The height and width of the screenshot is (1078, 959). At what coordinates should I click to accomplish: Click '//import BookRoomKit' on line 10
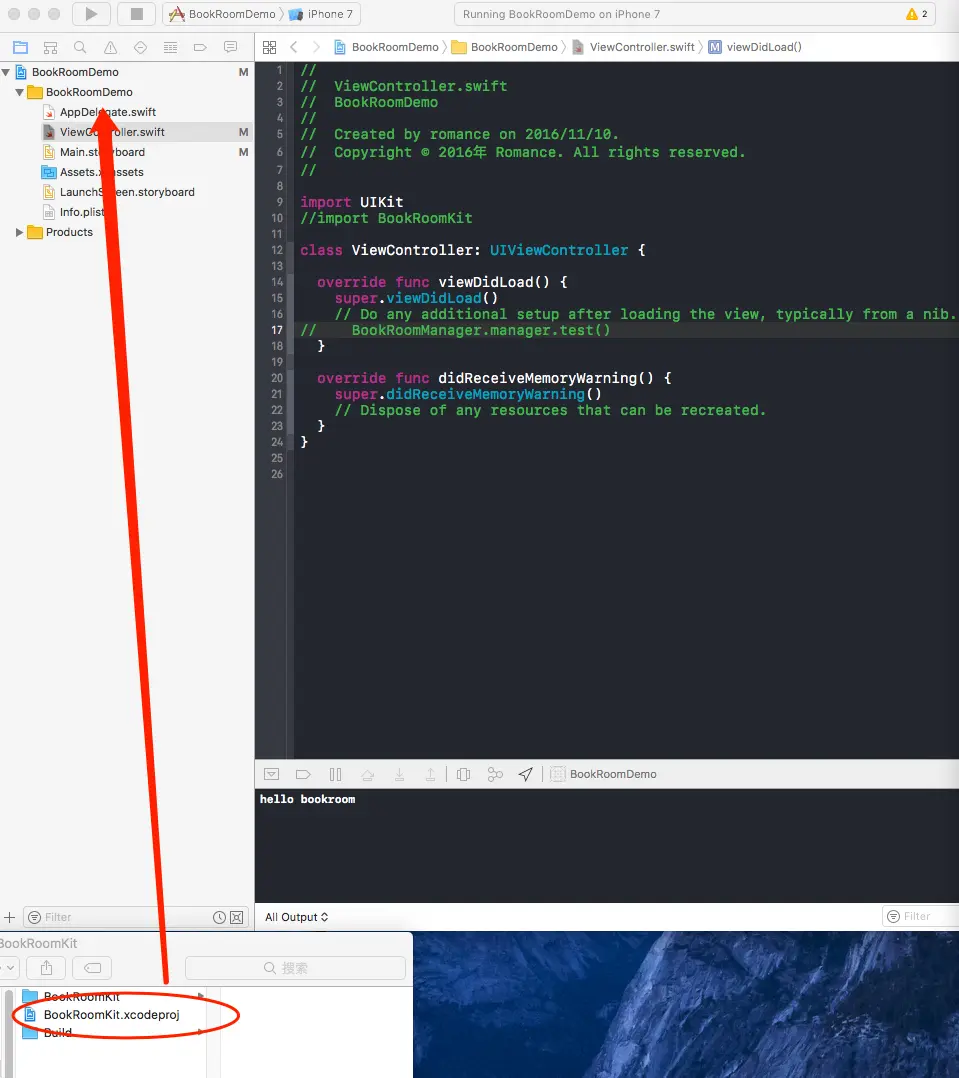tap(386, 218)
